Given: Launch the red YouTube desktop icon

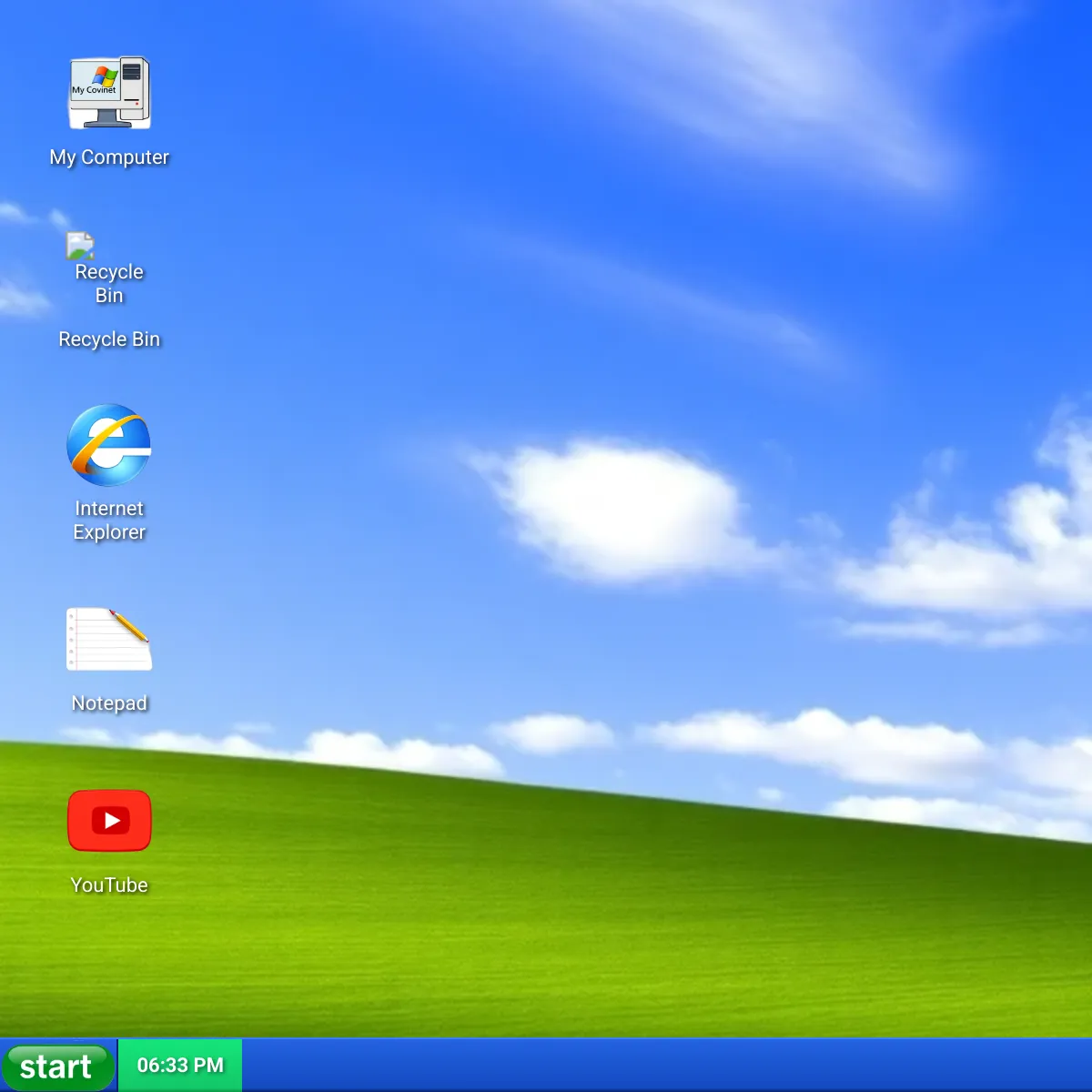Looking at the screenshot, I should [x=109, y=821].
